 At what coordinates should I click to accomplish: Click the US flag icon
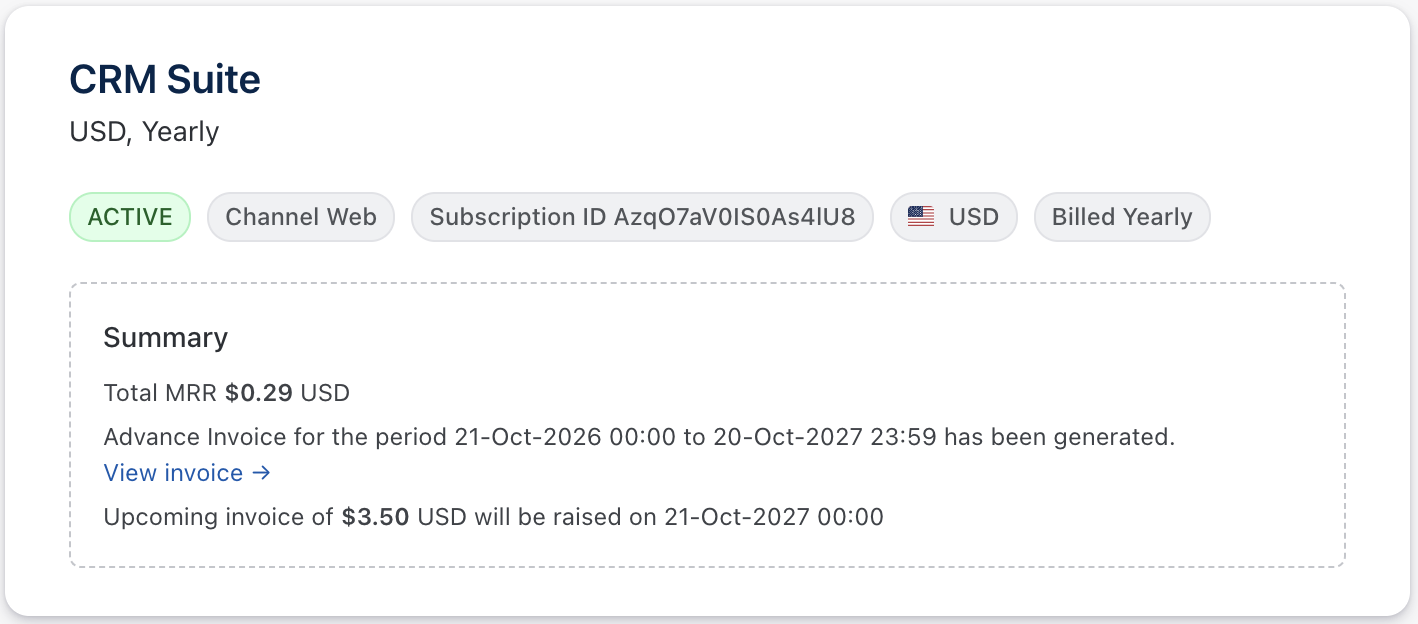click(x=921, y=217)
